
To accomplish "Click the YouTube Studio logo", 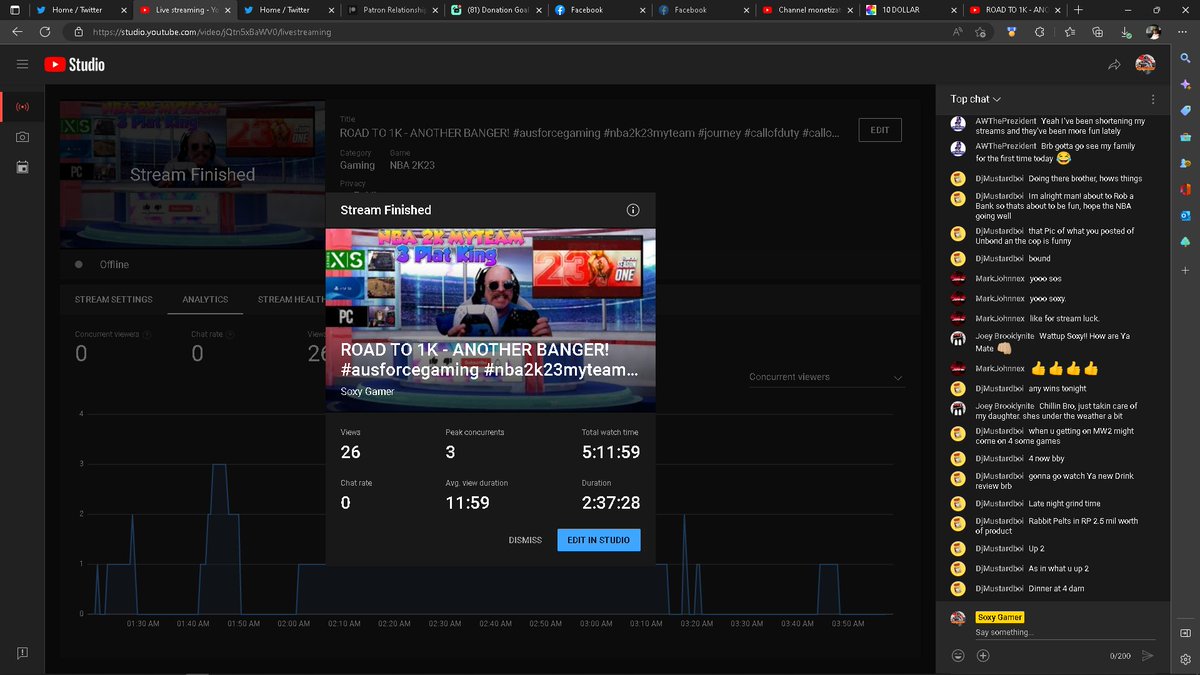I will pos(74,64).
